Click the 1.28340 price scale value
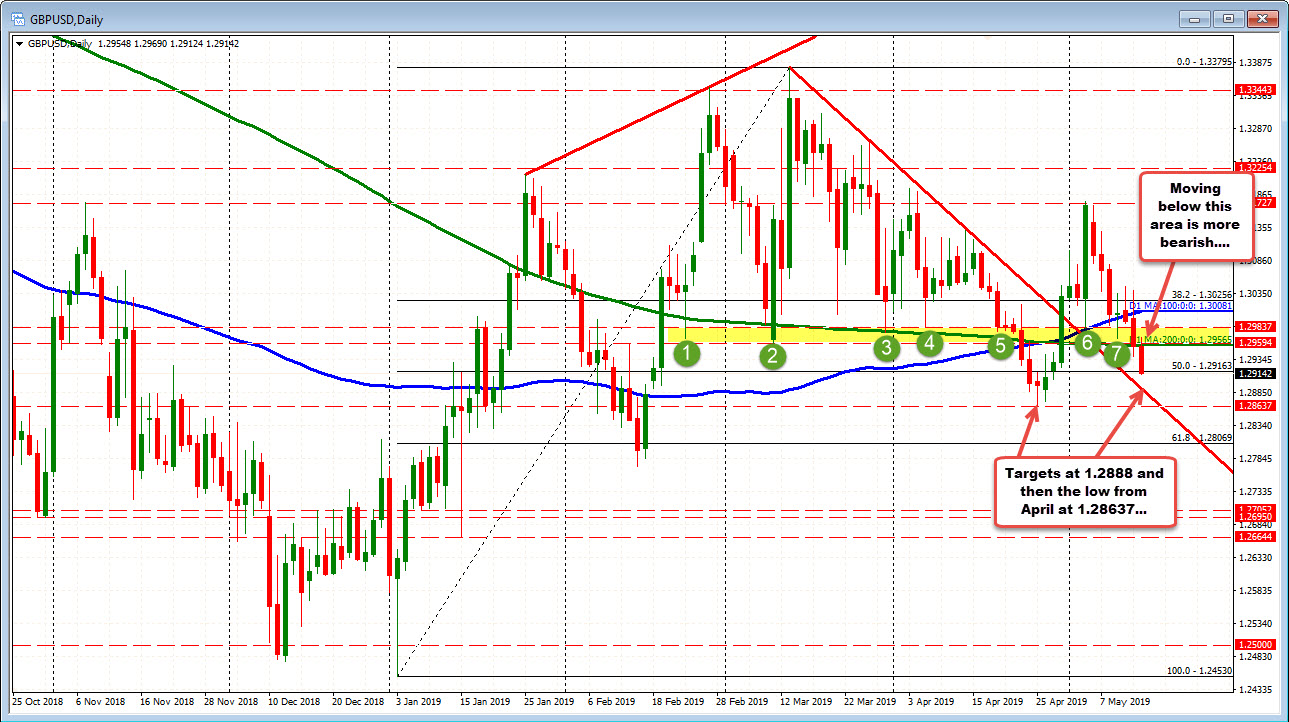Image resolution: width=1289 pixels, height=722 pixels. 1256,425
